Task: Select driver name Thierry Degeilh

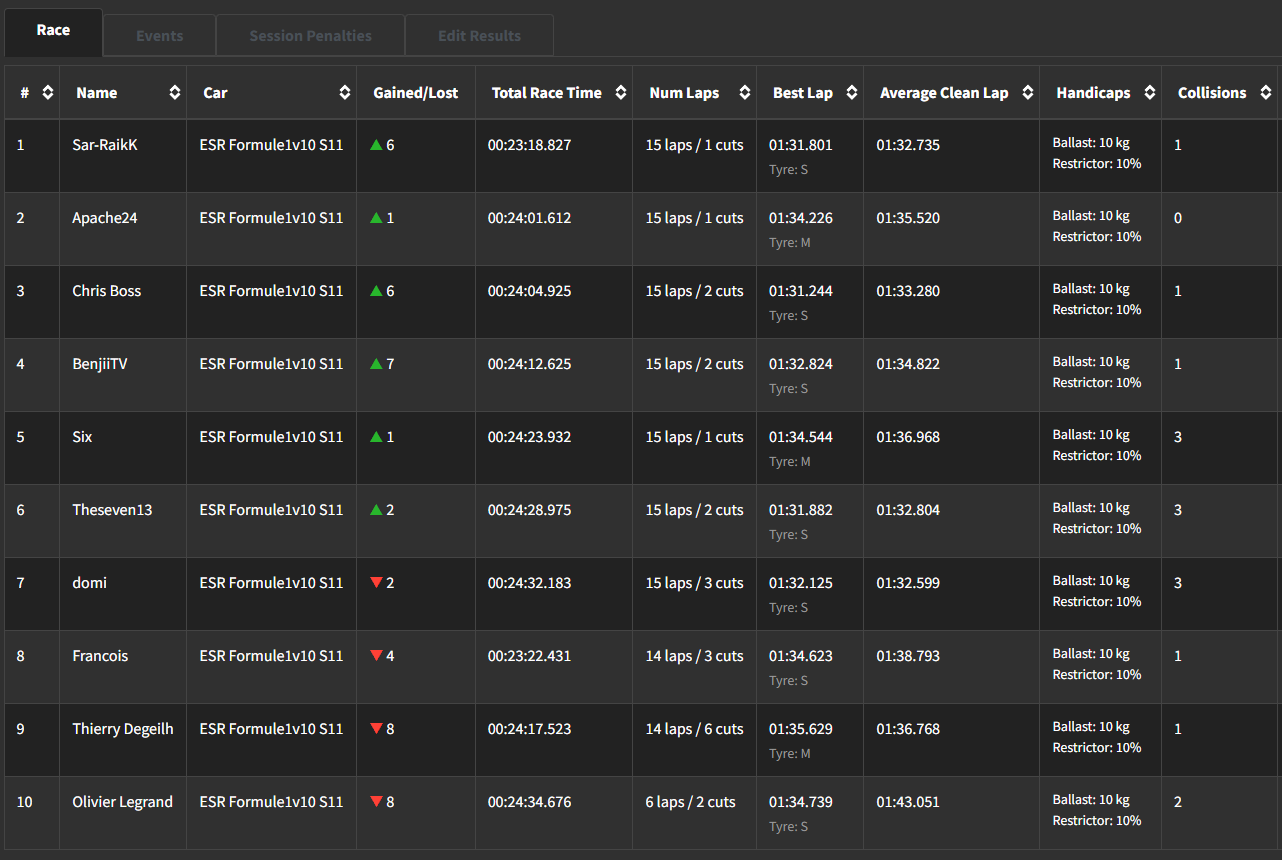Action: click(x=123, y=729)
